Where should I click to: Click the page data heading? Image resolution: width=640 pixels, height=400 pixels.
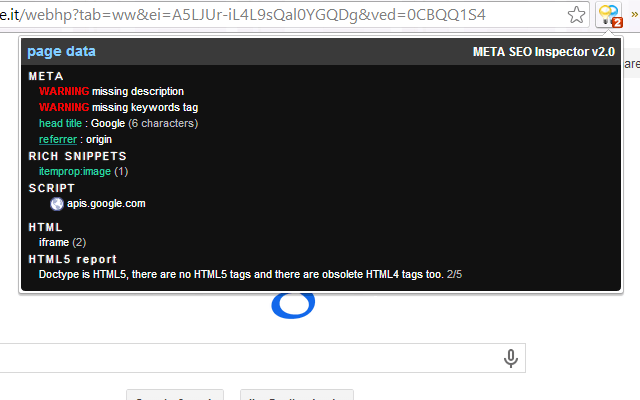pyautogui.click(x=62, y=51)
